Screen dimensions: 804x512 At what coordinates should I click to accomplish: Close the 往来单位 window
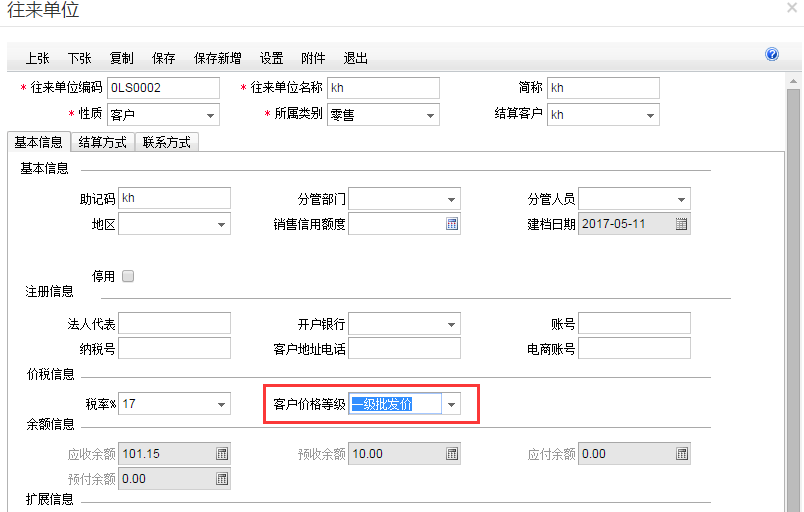click(791, 8)
